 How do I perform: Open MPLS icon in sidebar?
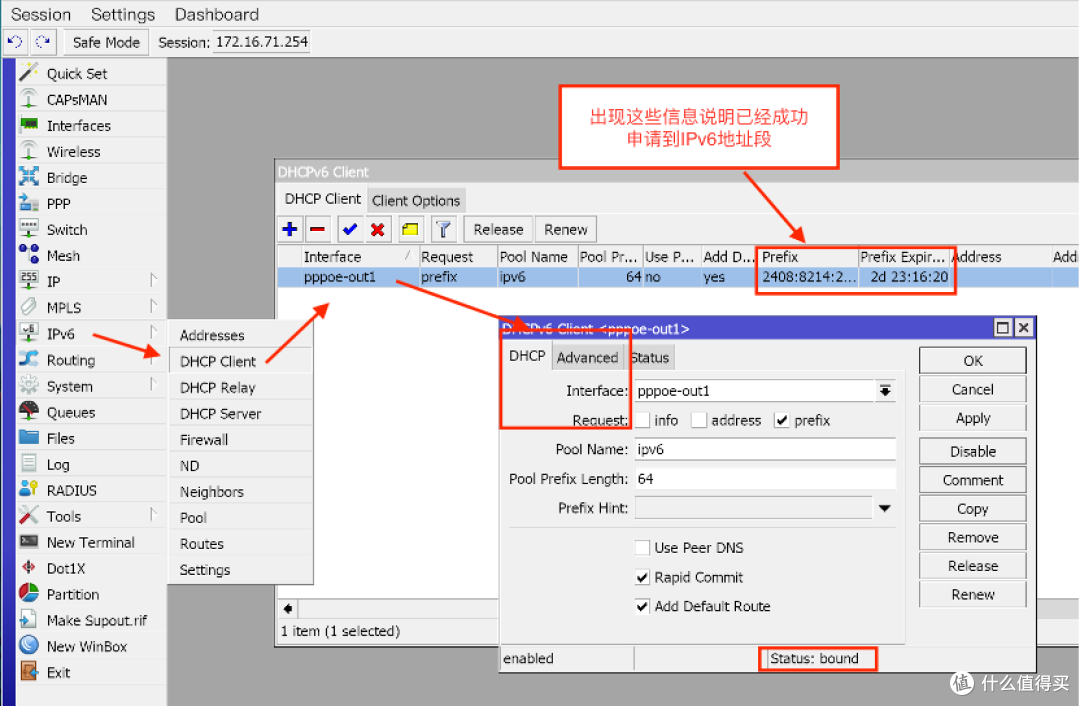pyautogui.click(x=29, y=307)
